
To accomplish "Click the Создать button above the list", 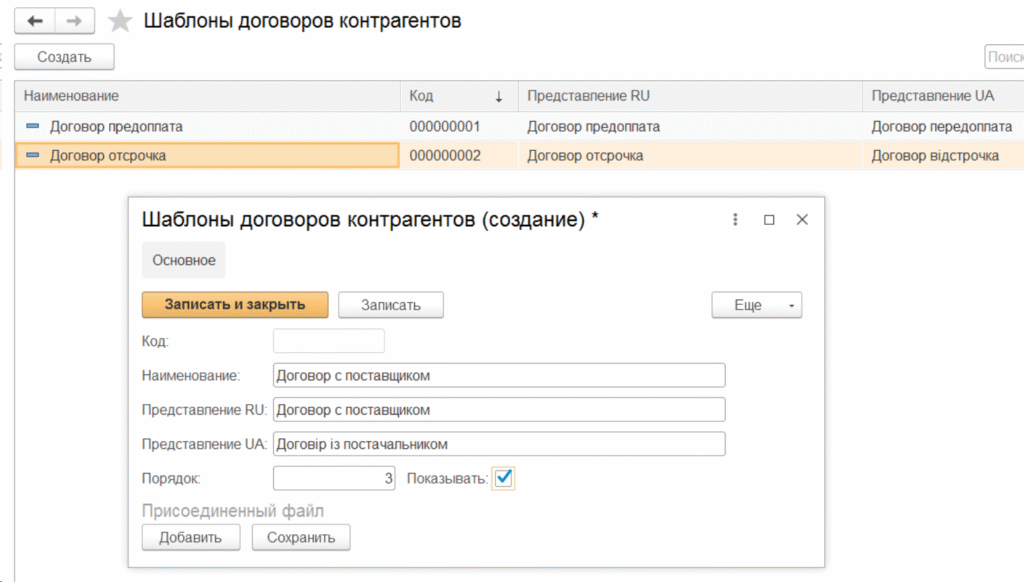I will click(x=64, y=57).
